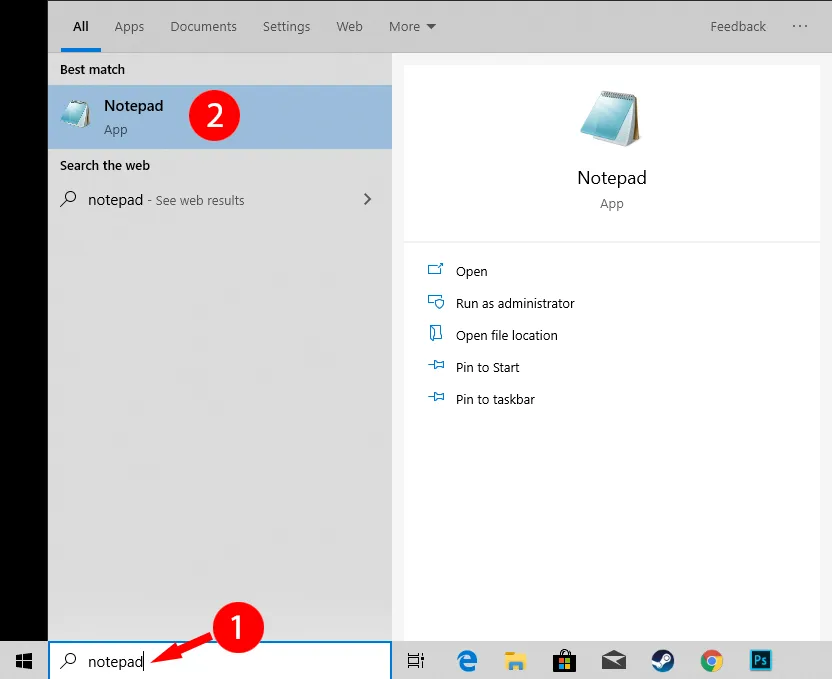Click the Task View icon
Image resolution: width=832 pixels, height=679 pixels.
click(x=416, y=661)
